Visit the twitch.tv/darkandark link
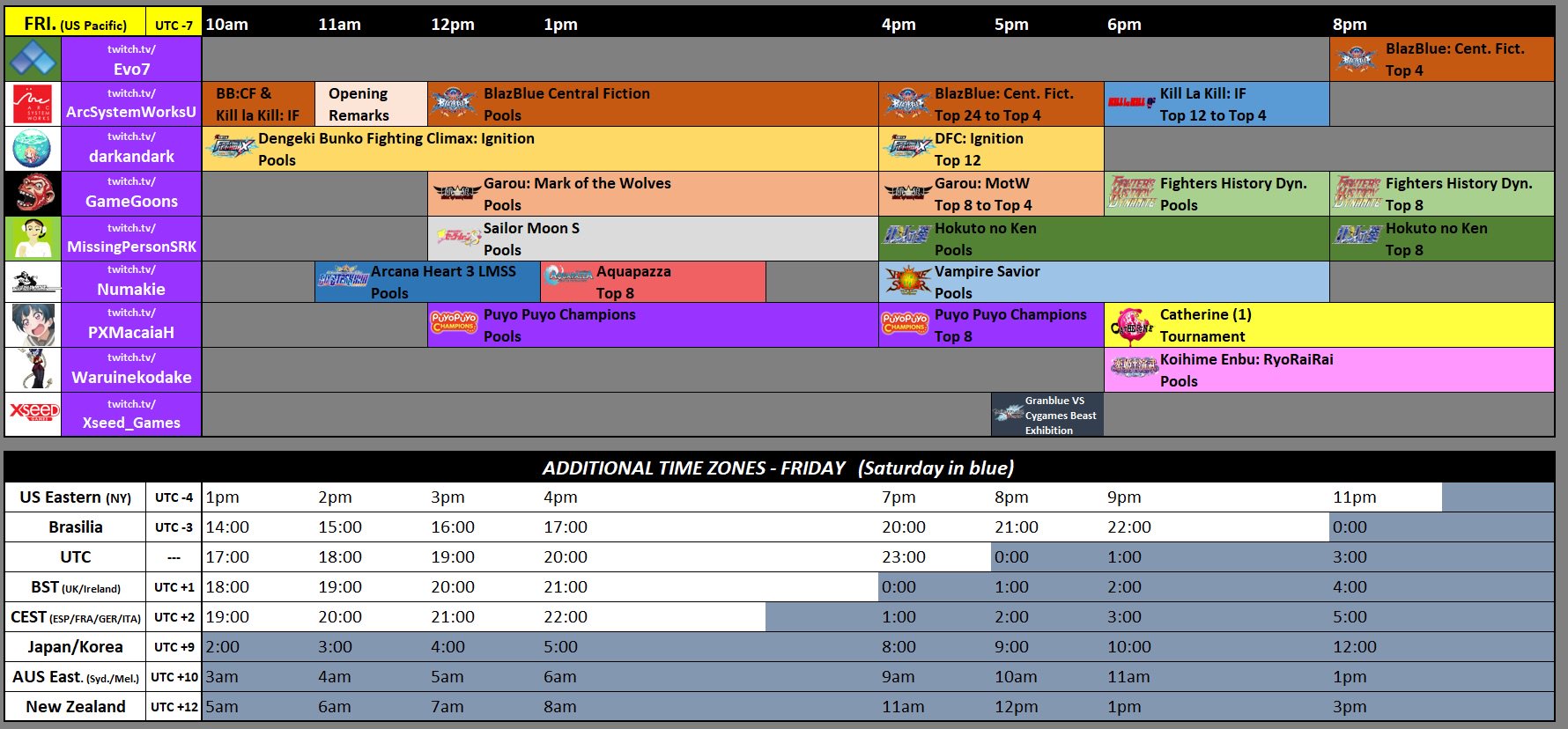Image resolution: width=1568 pixels, height=729 pixels. pyautogui.click(x=131, y=149)
